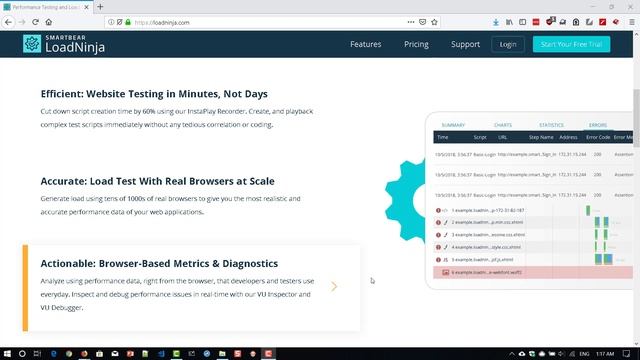This screenshot has width=640, height=360.
Task: Open Firefox from the taskbar
Action: tap(84, 353)
